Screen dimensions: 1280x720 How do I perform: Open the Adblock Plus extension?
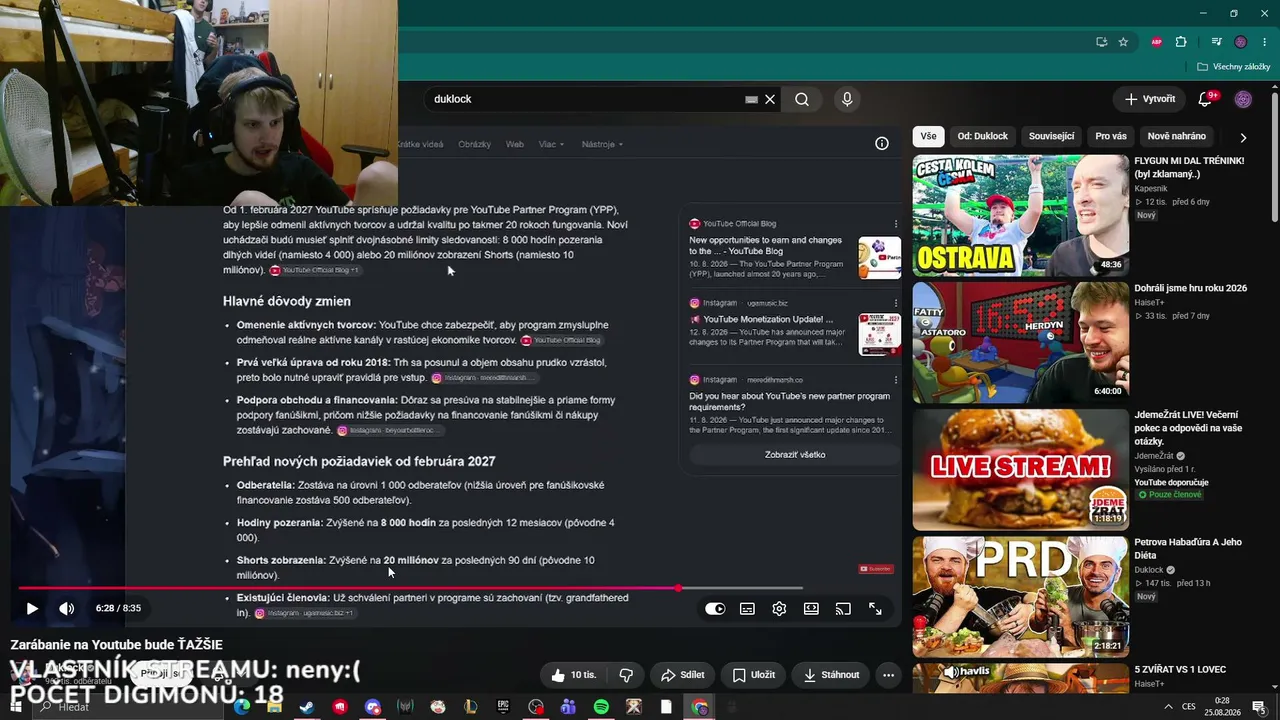point(1157,42)
